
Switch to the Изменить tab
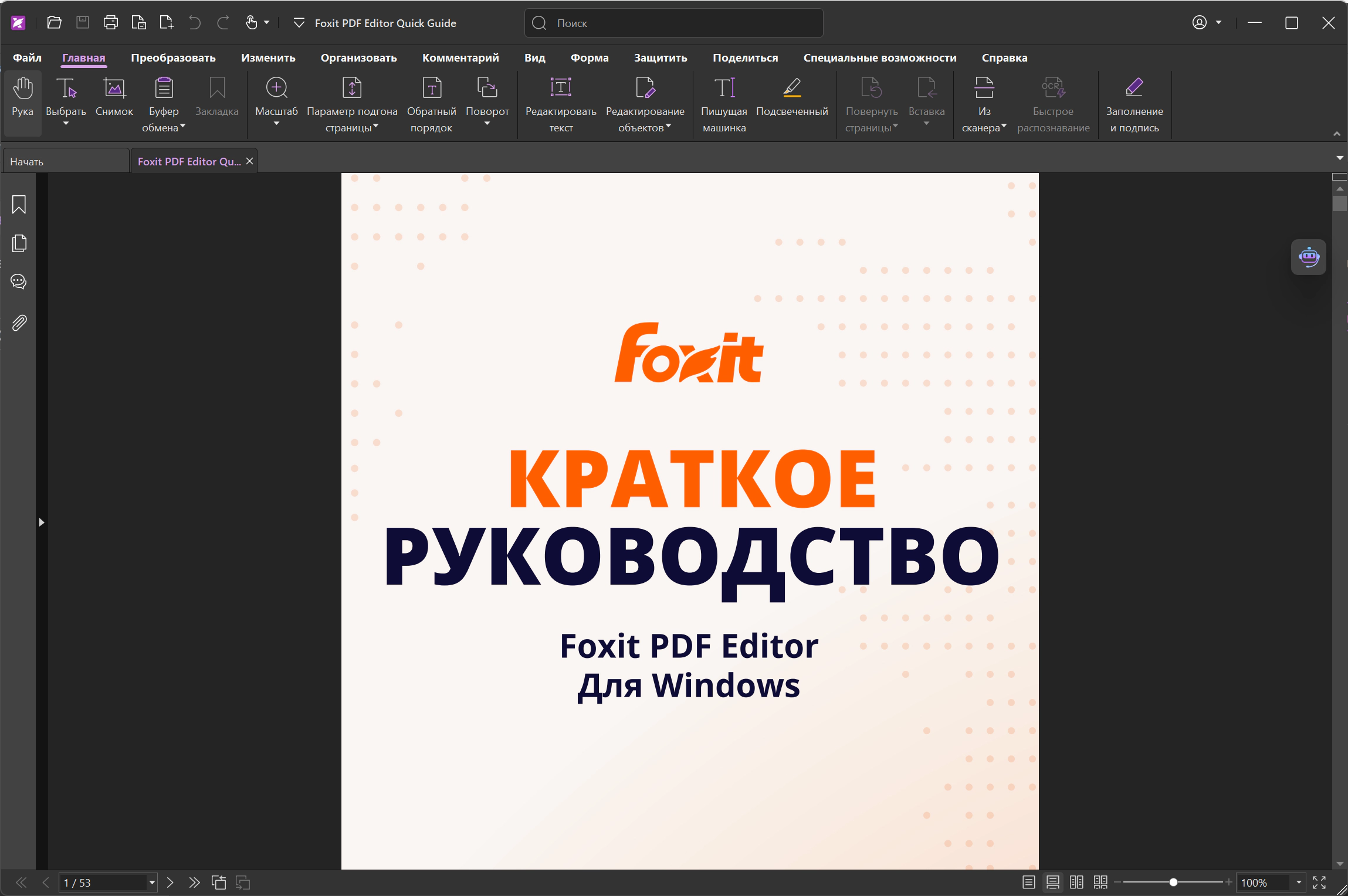tap(268, 57)
